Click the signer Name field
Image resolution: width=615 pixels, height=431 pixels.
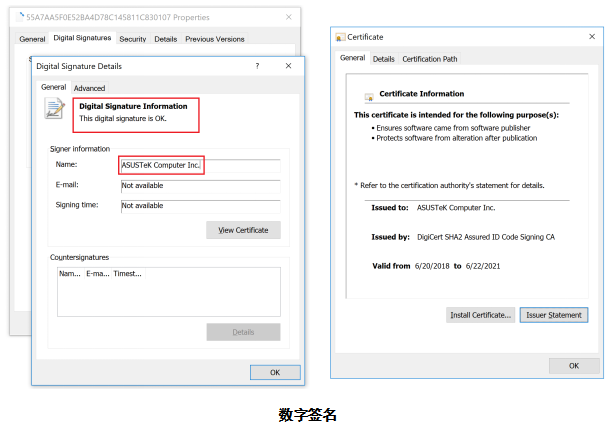(x=200, y=165)
